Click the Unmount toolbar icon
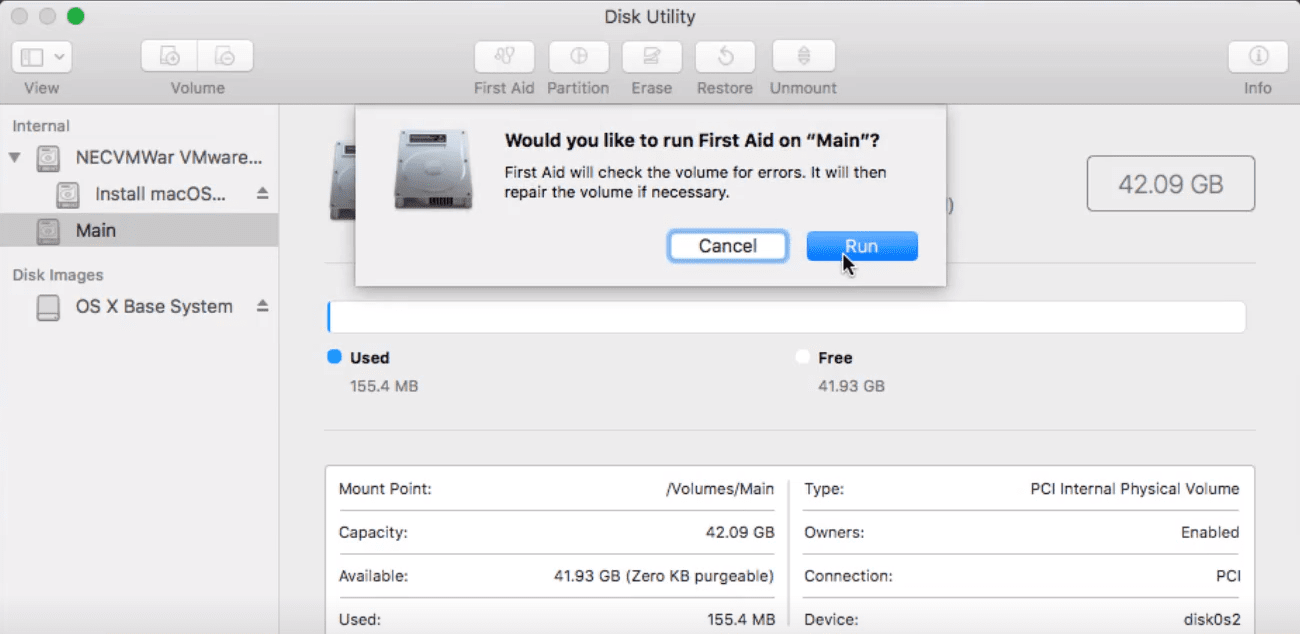1300x634 pixels. tap(803, 56)
